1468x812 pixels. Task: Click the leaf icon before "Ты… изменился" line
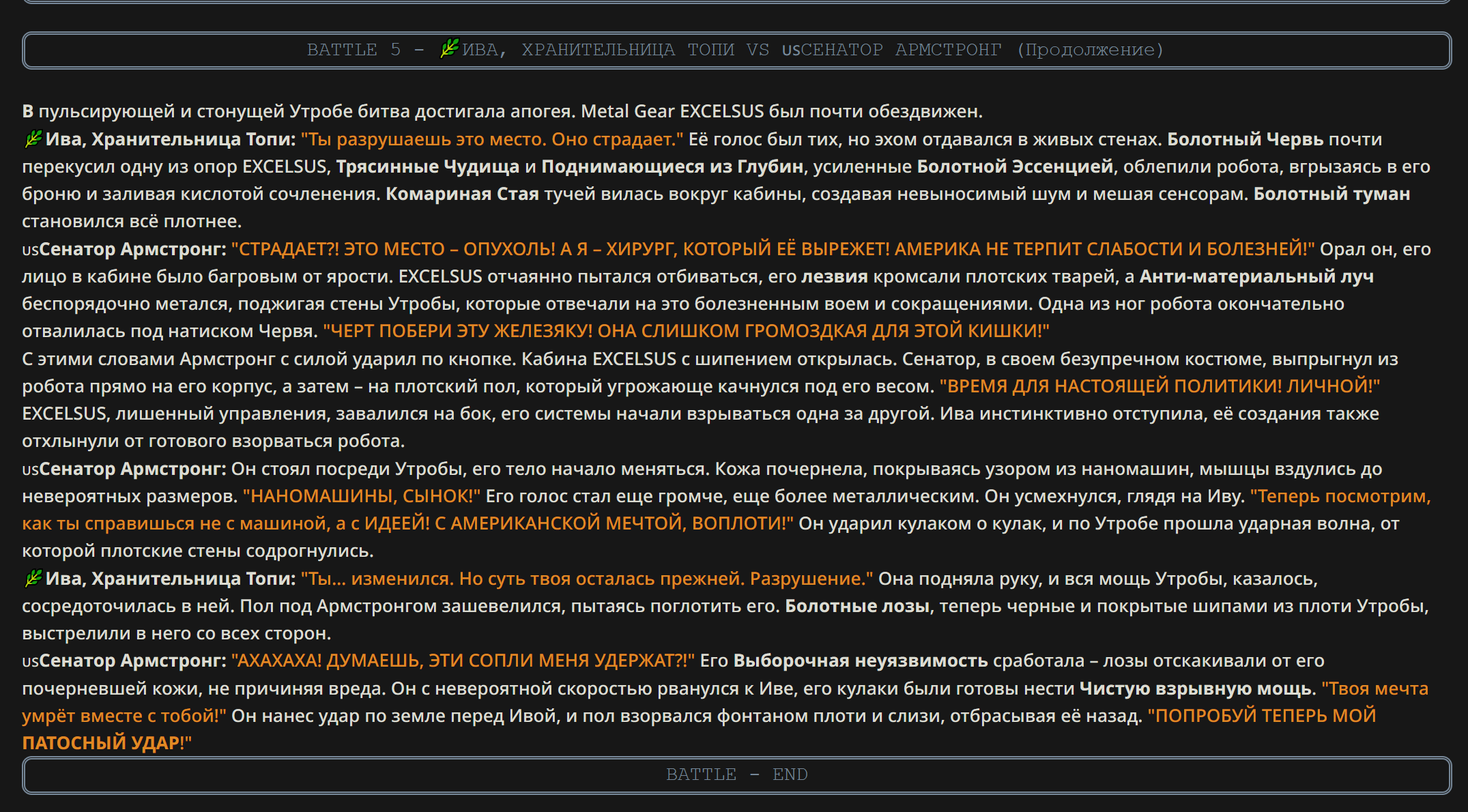coord(33,578)
